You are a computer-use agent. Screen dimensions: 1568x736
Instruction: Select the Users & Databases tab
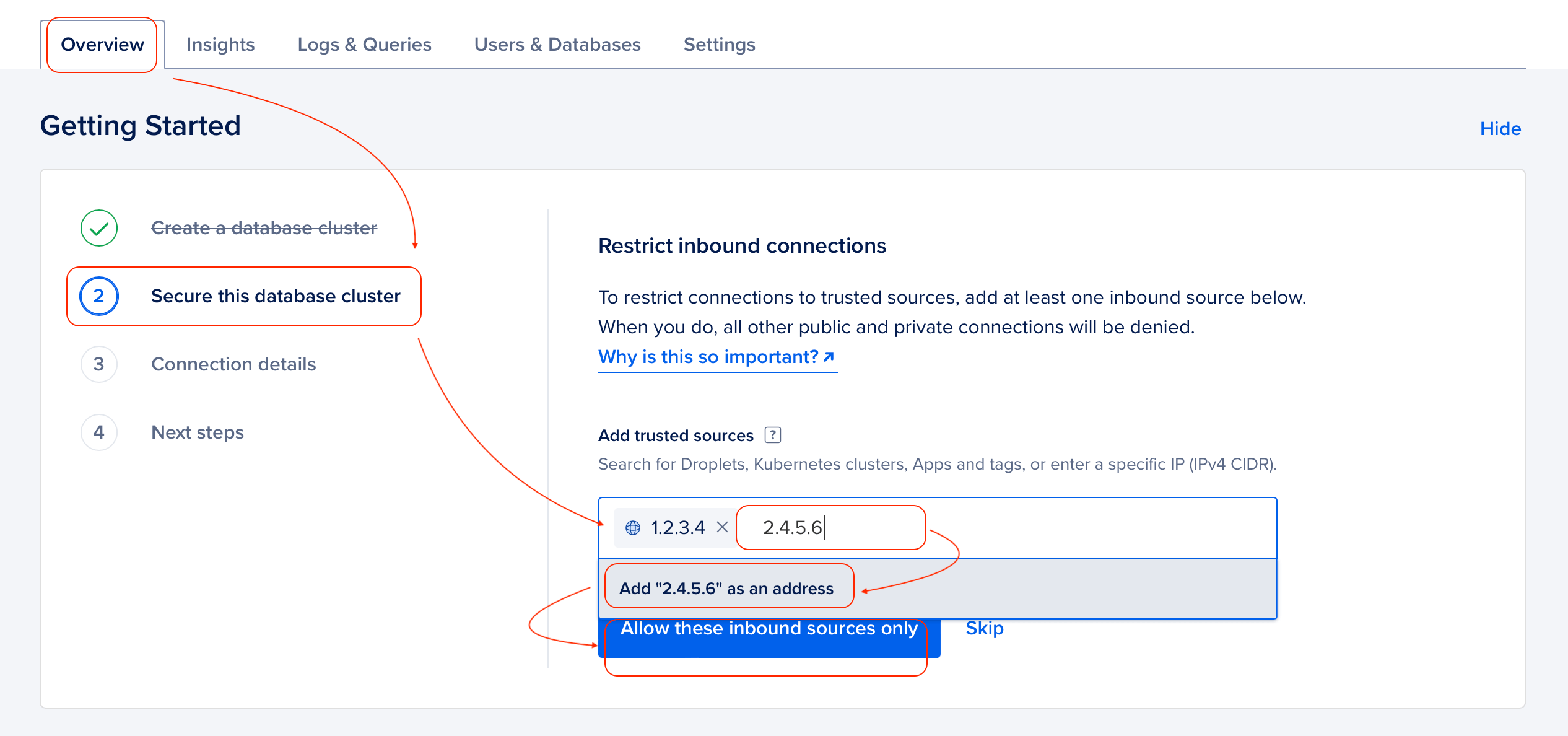557,44
